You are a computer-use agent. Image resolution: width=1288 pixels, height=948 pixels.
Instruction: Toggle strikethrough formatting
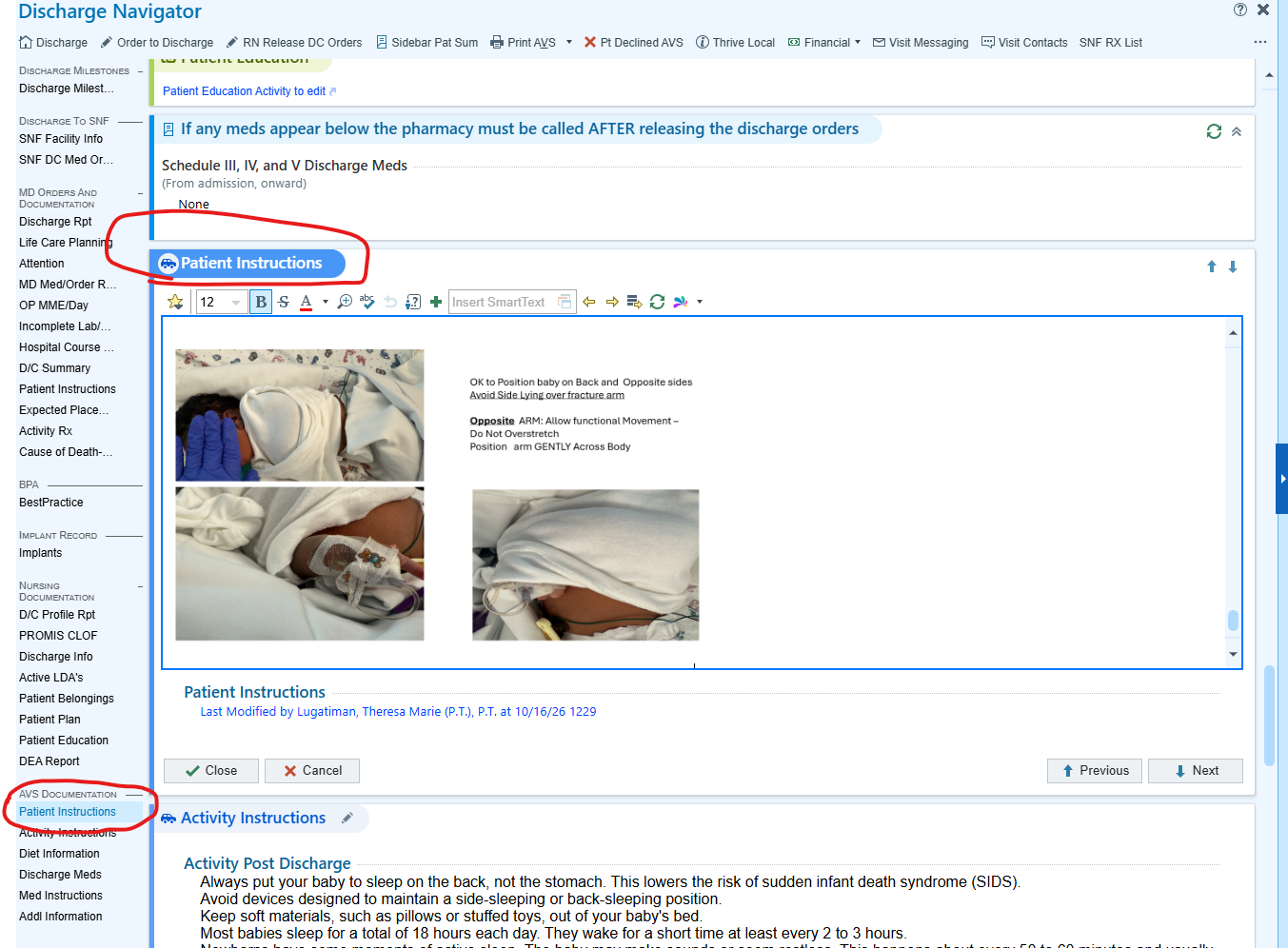pyautogui.click(x=284, y=302)
